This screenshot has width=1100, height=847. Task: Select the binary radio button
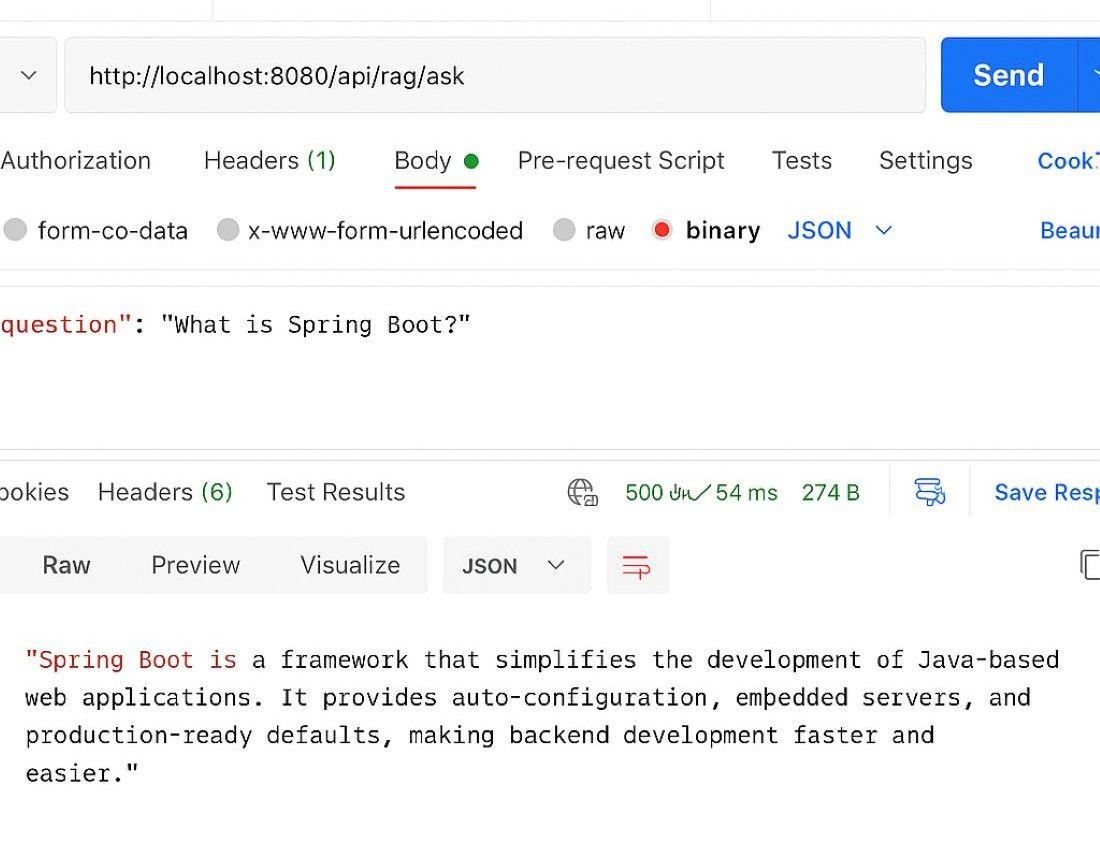click(x=661, y=230)
